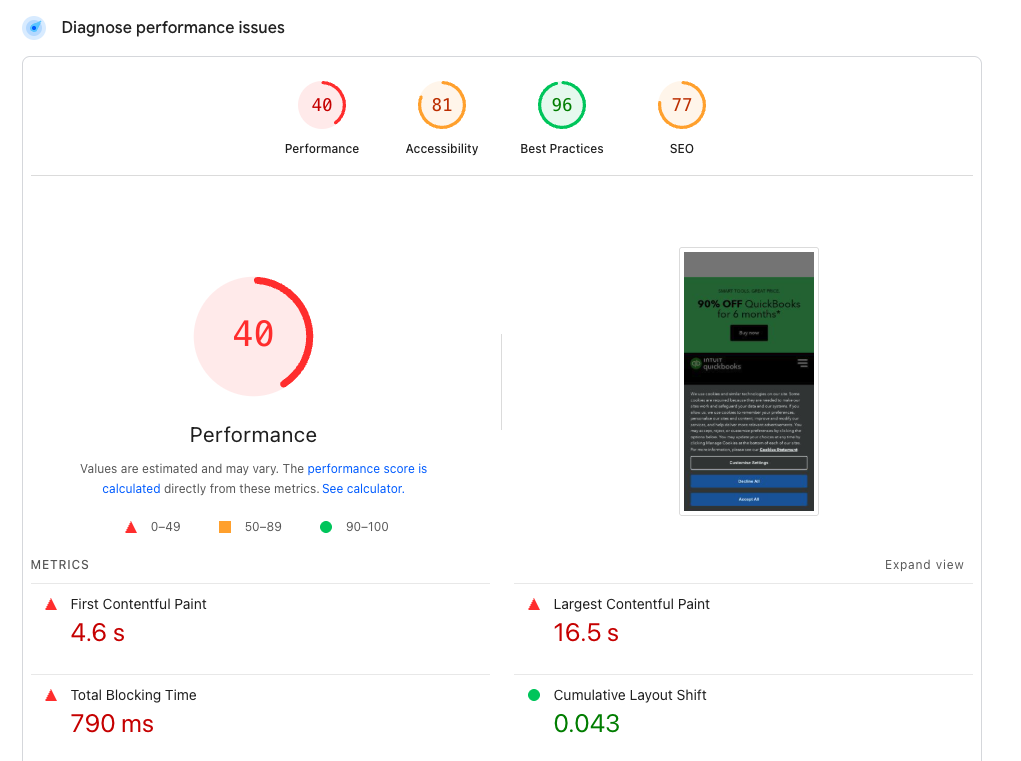The image size is (1021, 761).
Task: Select the Accessibility gauge showing 81
Action: point(442,104)
